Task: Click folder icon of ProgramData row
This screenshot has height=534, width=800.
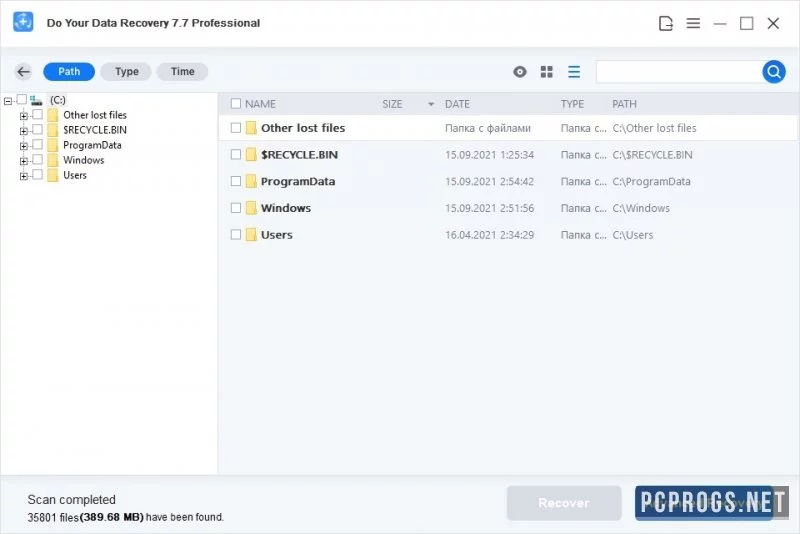Action: coord(251,181)
